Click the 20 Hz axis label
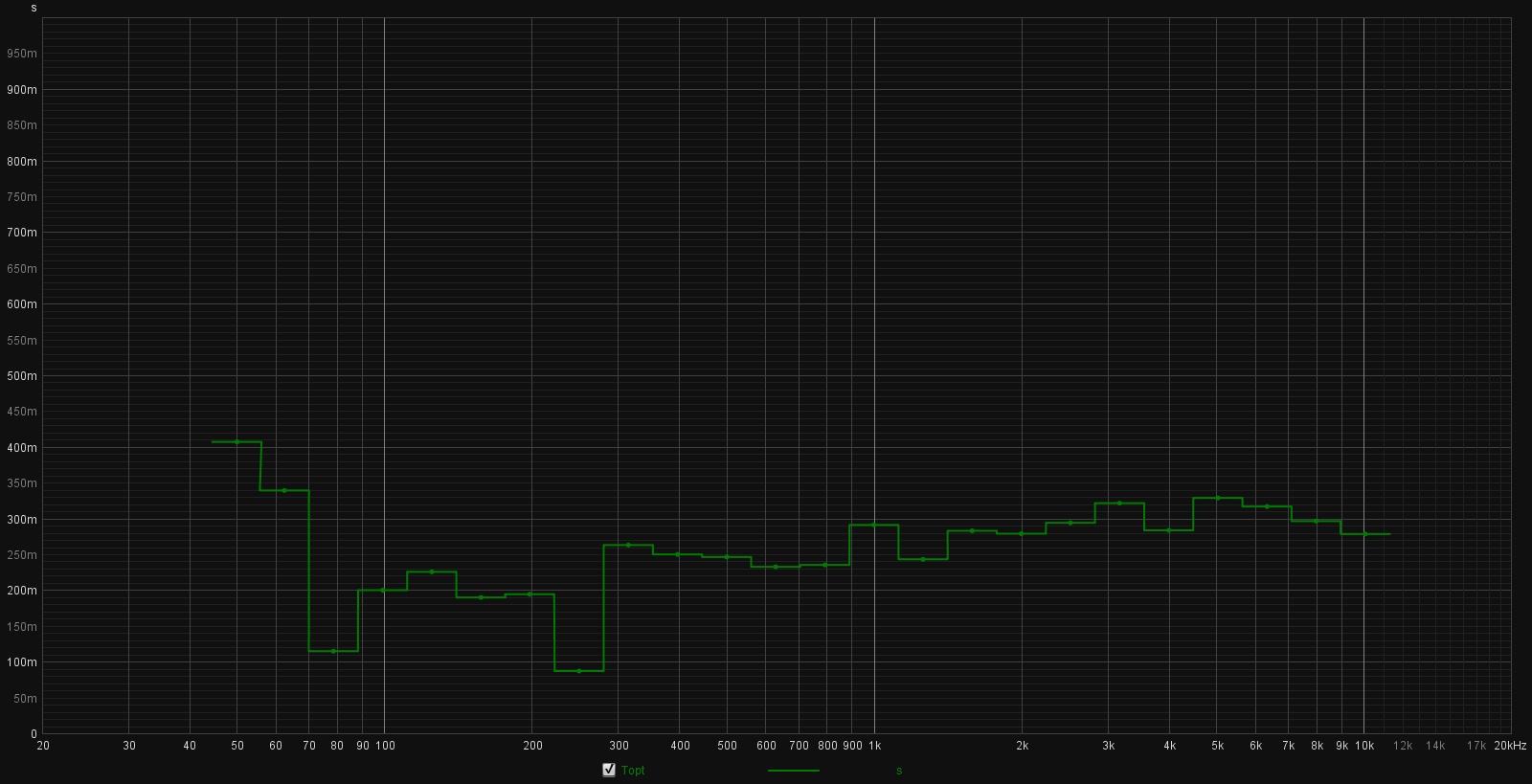Screen dimensions: 1532x784 point(42,746)
